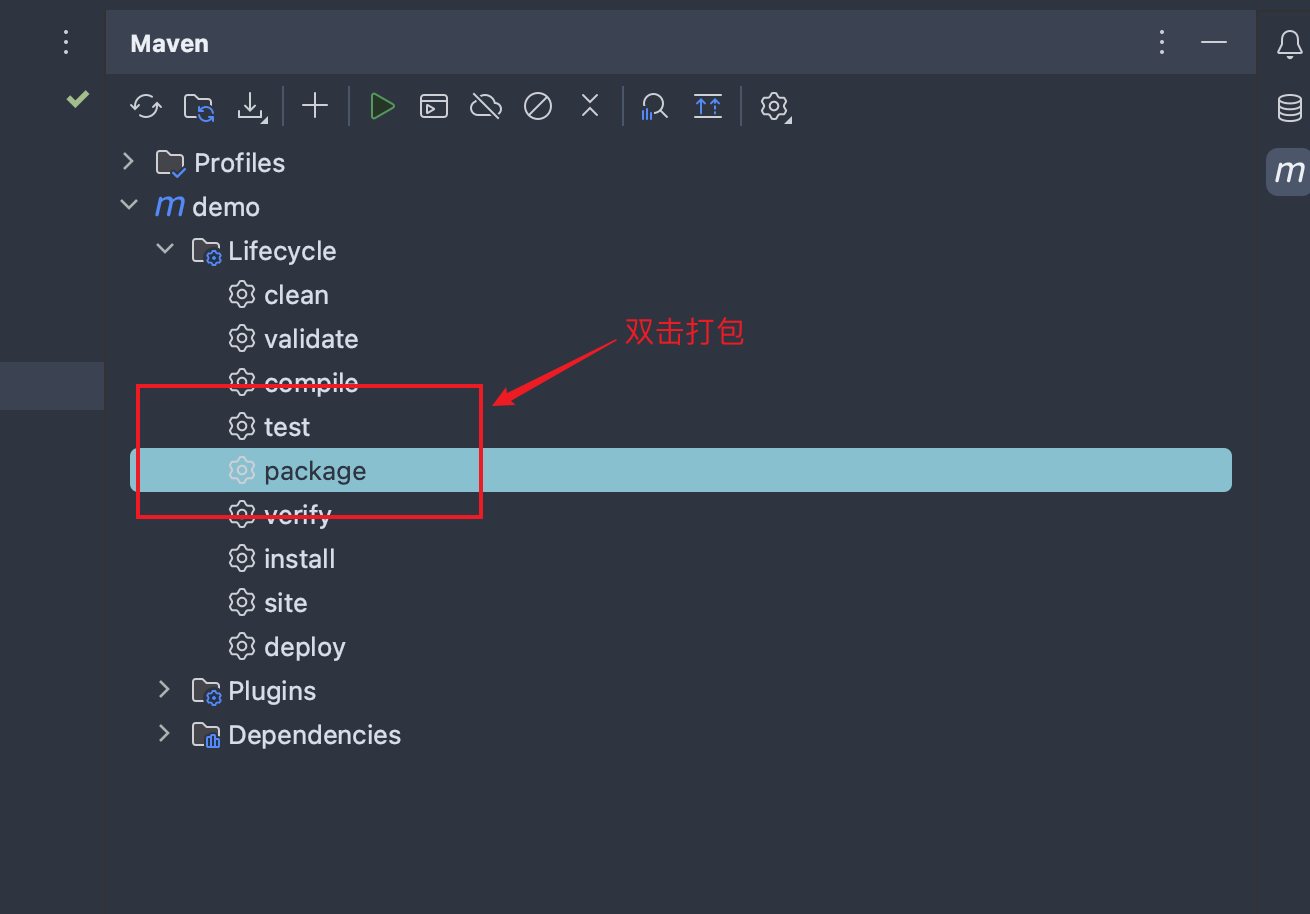Click the green inspection checkmark
This screenshot has height=914, width=1310.
78,98
